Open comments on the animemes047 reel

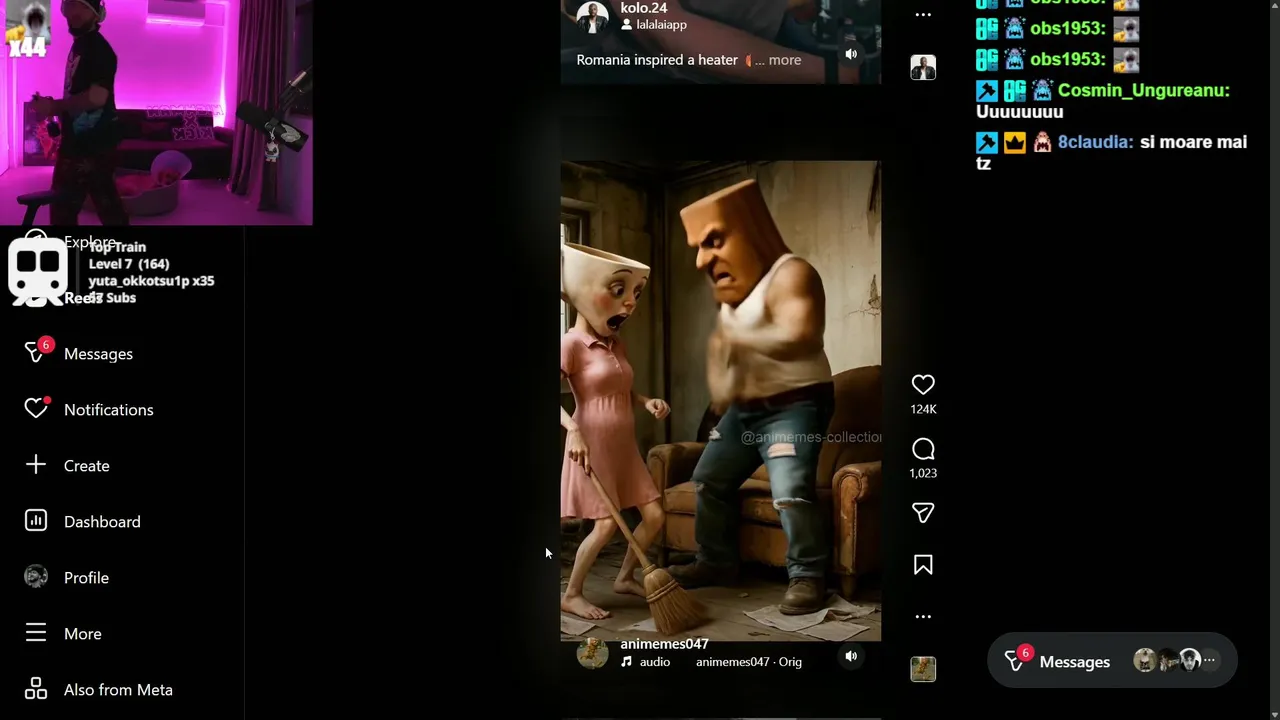coord(923,449)
